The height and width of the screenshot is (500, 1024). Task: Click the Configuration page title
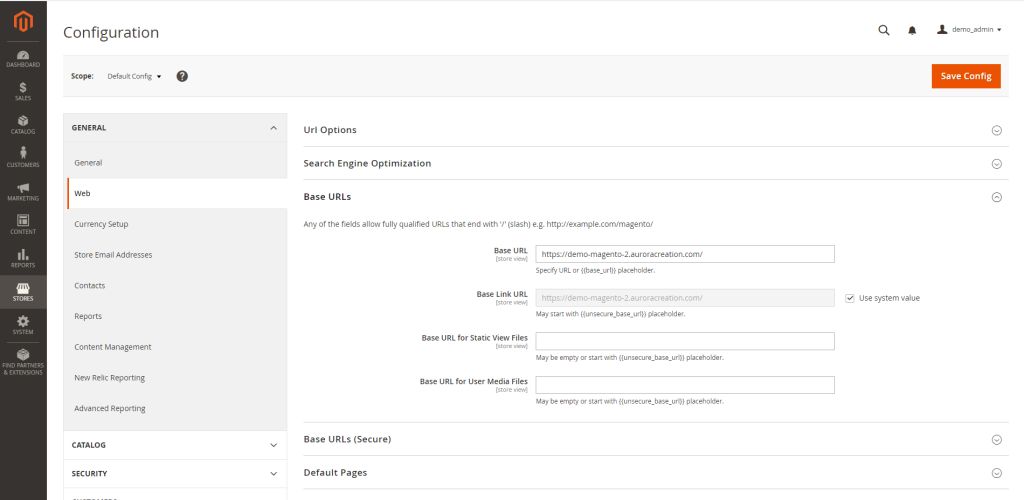[111, 33]
